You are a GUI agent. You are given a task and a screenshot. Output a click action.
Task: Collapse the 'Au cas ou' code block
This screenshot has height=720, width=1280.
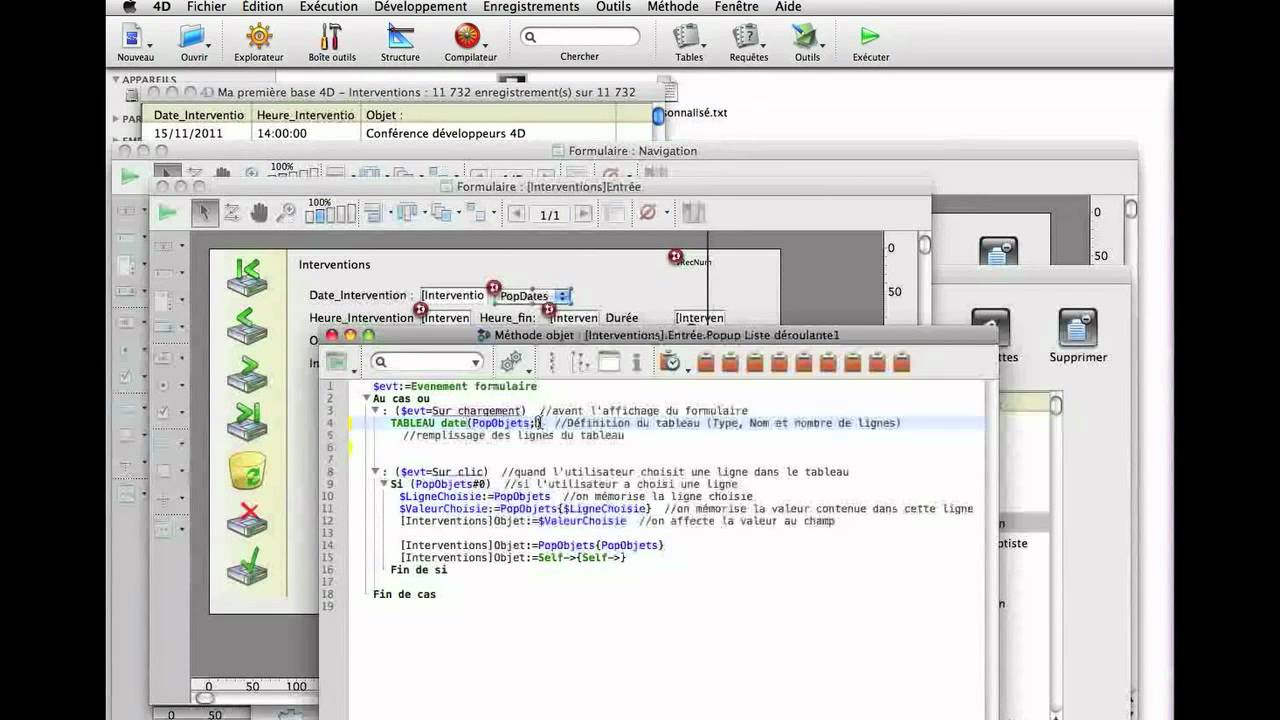click(x=367, y=398)
